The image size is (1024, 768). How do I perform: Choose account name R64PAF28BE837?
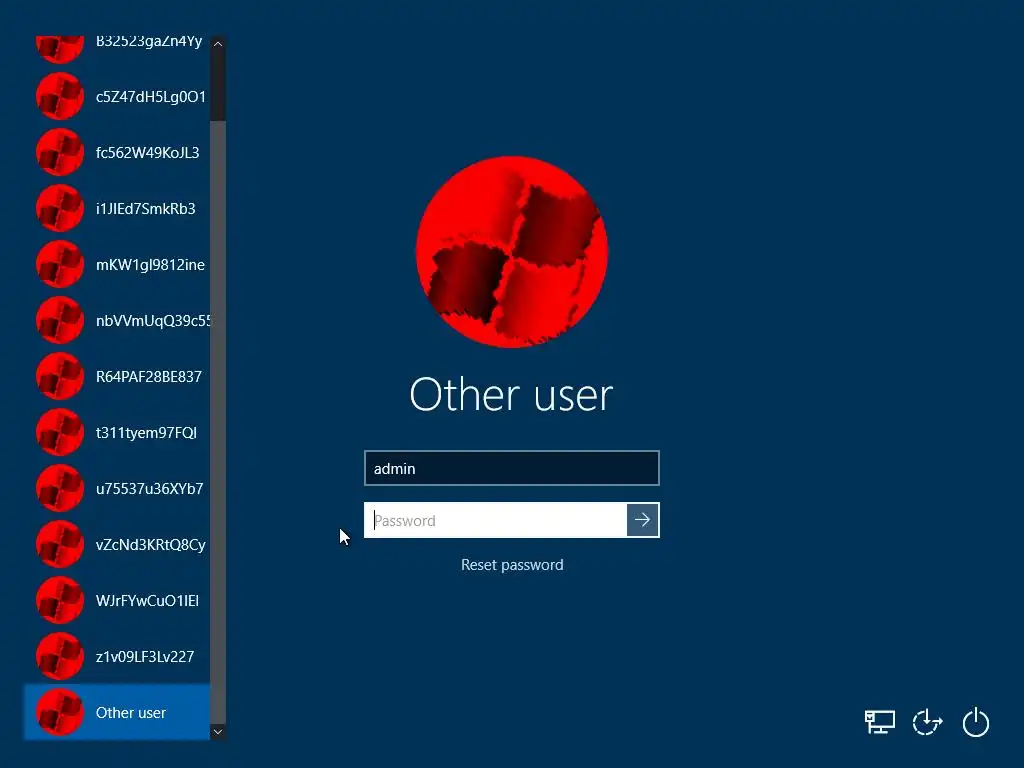click(x=149, y=377)
